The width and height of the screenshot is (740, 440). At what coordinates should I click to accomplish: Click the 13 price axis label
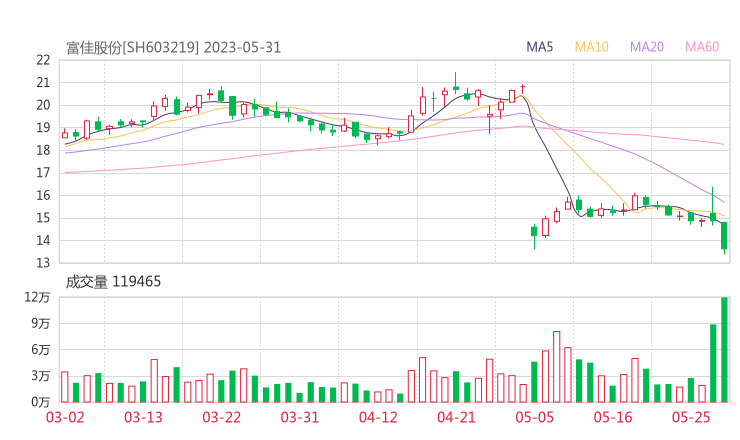(x=43, y=263)
